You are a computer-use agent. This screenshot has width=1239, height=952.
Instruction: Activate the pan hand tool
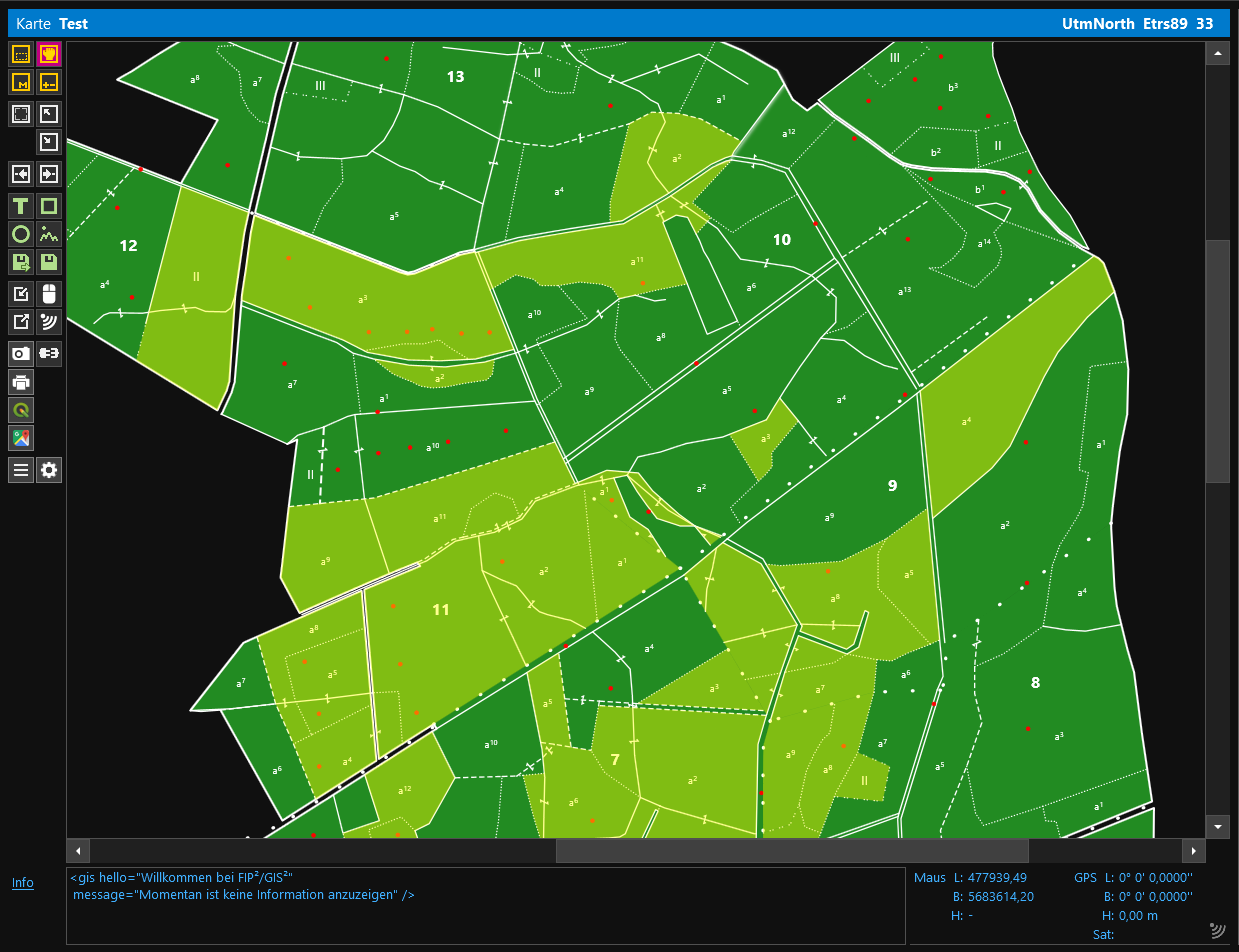click(x=49, y=54)
